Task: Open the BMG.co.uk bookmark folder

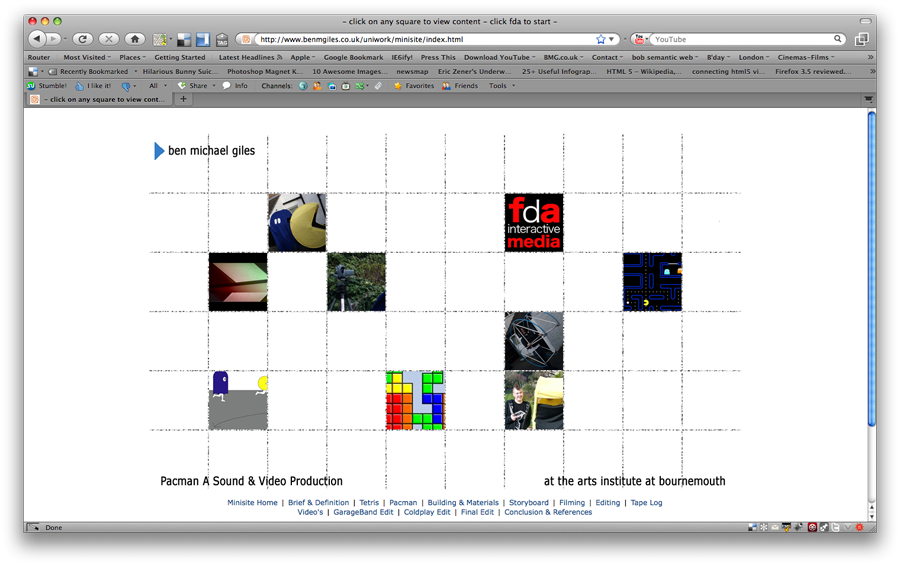Action: [563, 57]
